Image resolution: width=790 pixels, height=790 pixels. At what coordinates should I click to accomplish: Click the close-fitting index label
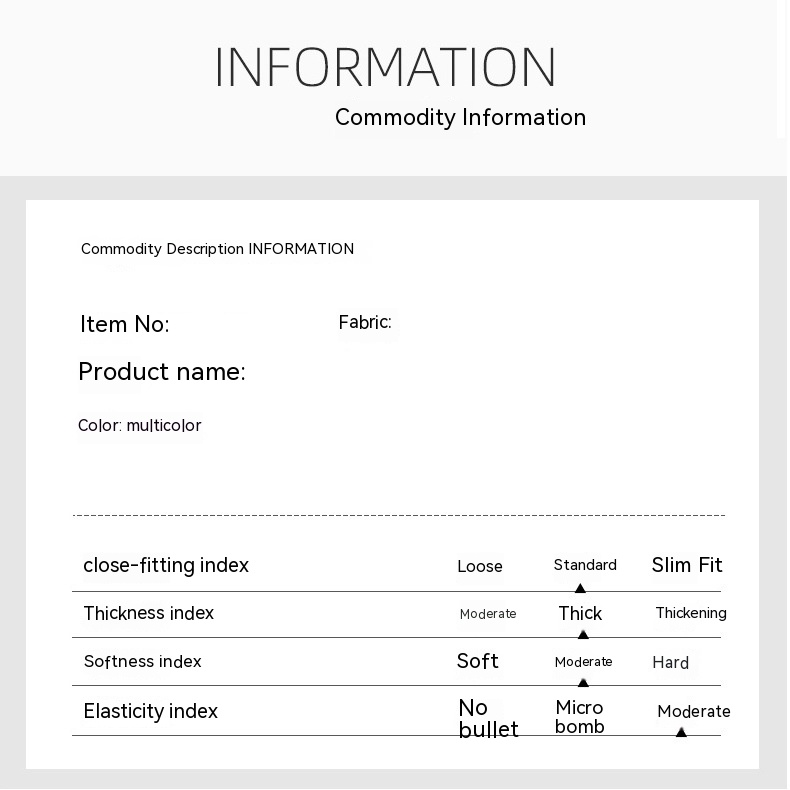click(166, 565)
